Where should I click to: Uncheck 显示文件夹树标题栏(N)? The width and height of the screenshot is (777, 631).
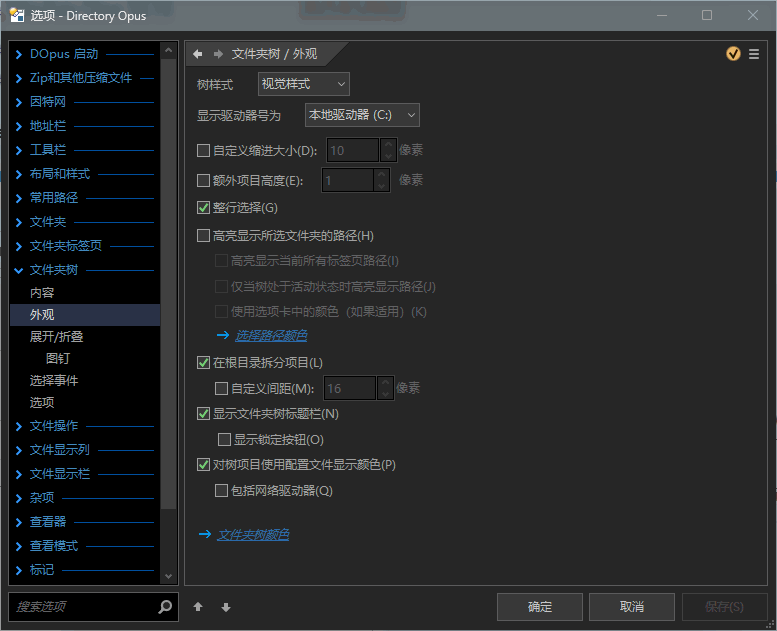(x=203, y=413)
